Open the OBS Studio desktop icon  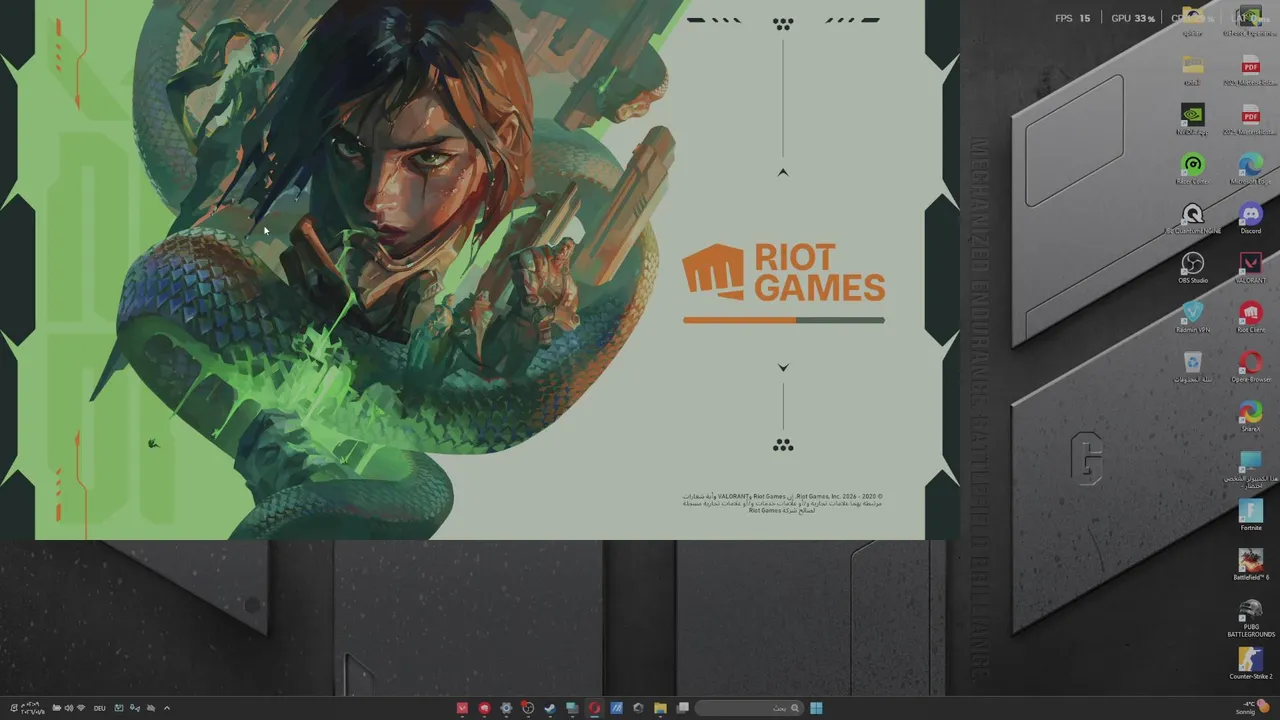pos(1192,268)
